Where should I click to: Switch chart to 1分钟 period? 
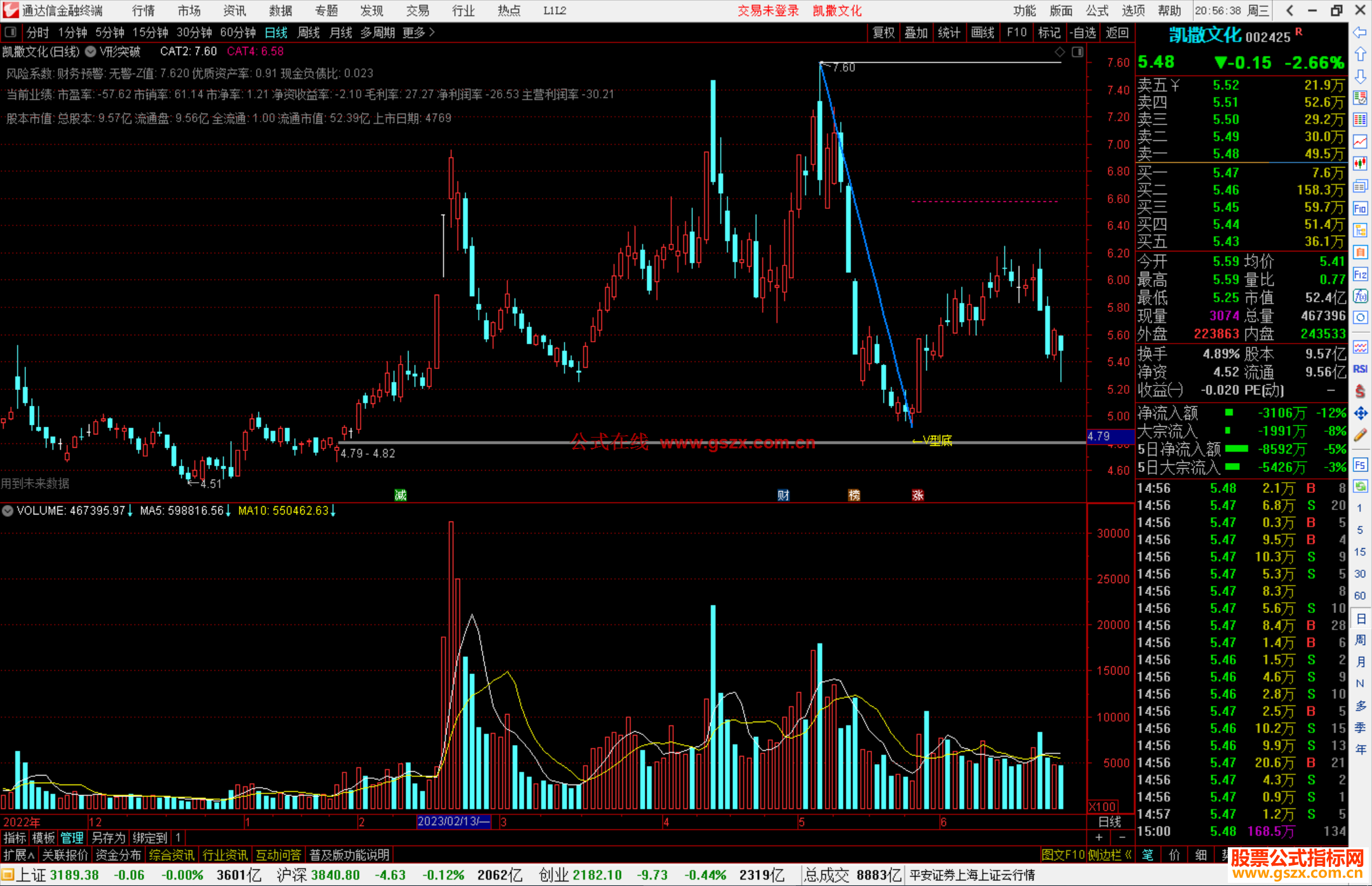click(72, 32)
